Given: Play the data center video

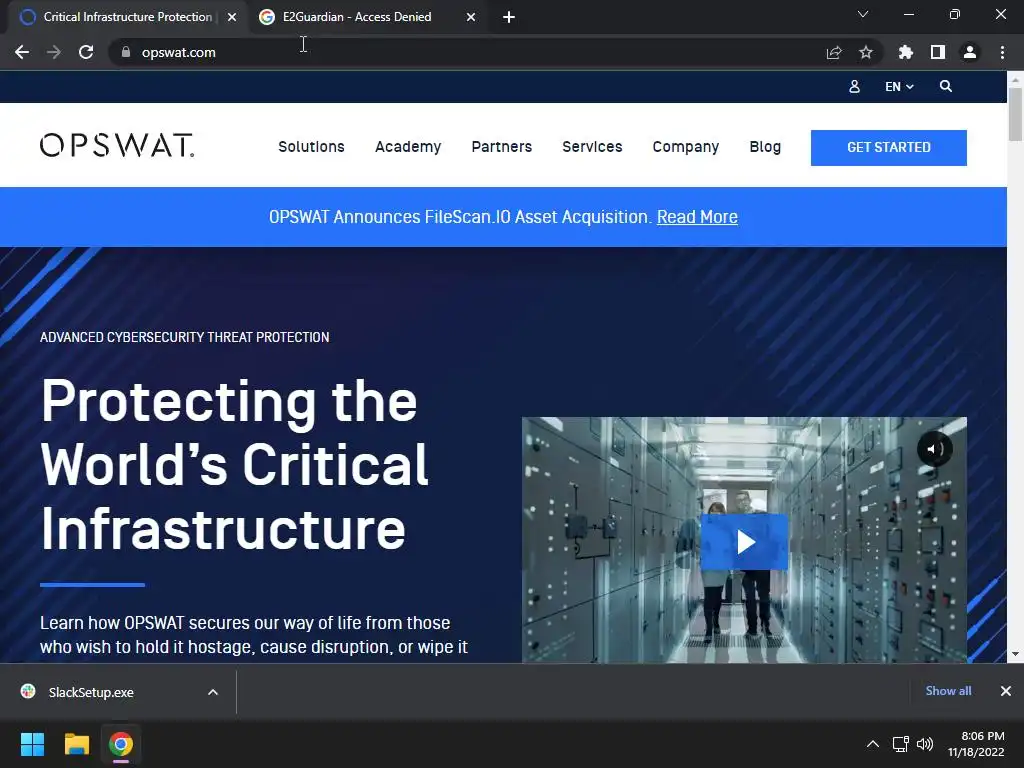Looking at the screenshot, I should [744, 542].
